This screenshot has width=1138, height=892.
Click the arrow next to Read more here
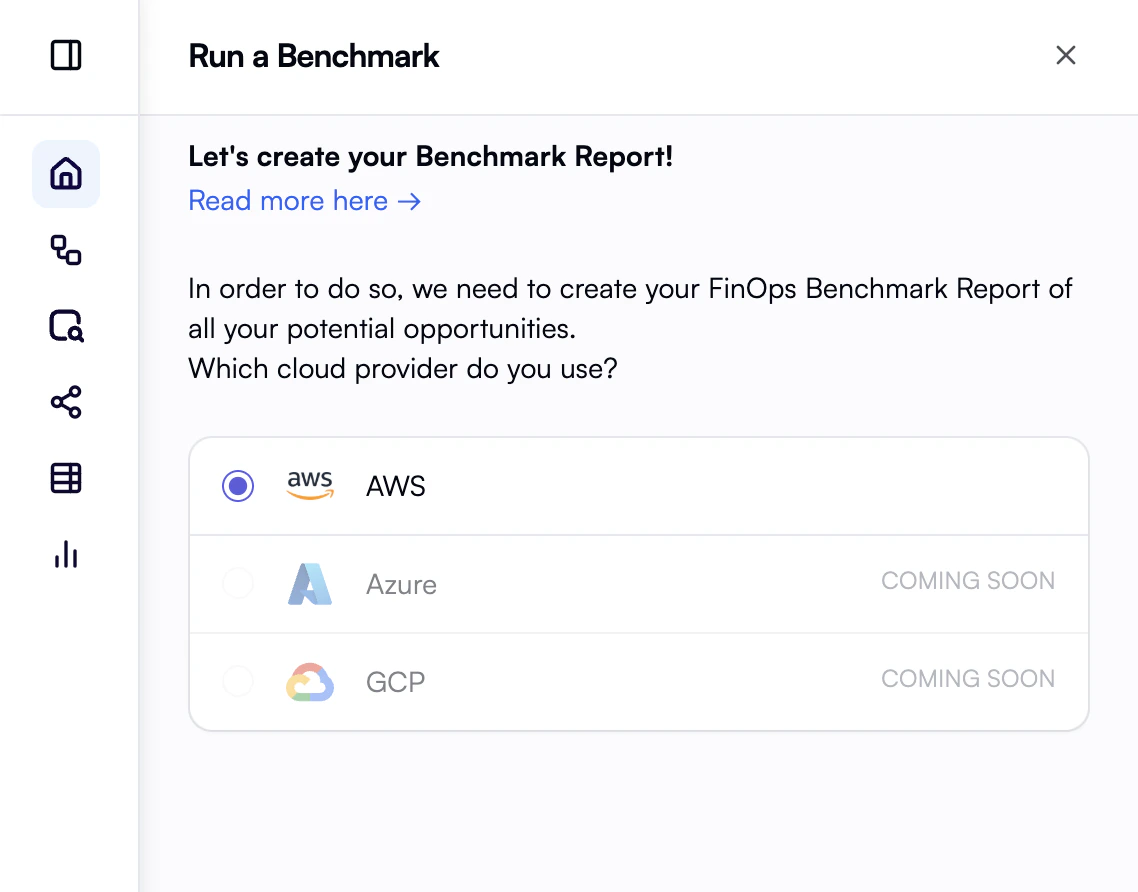pyautogui.click(x=410, y=201)
